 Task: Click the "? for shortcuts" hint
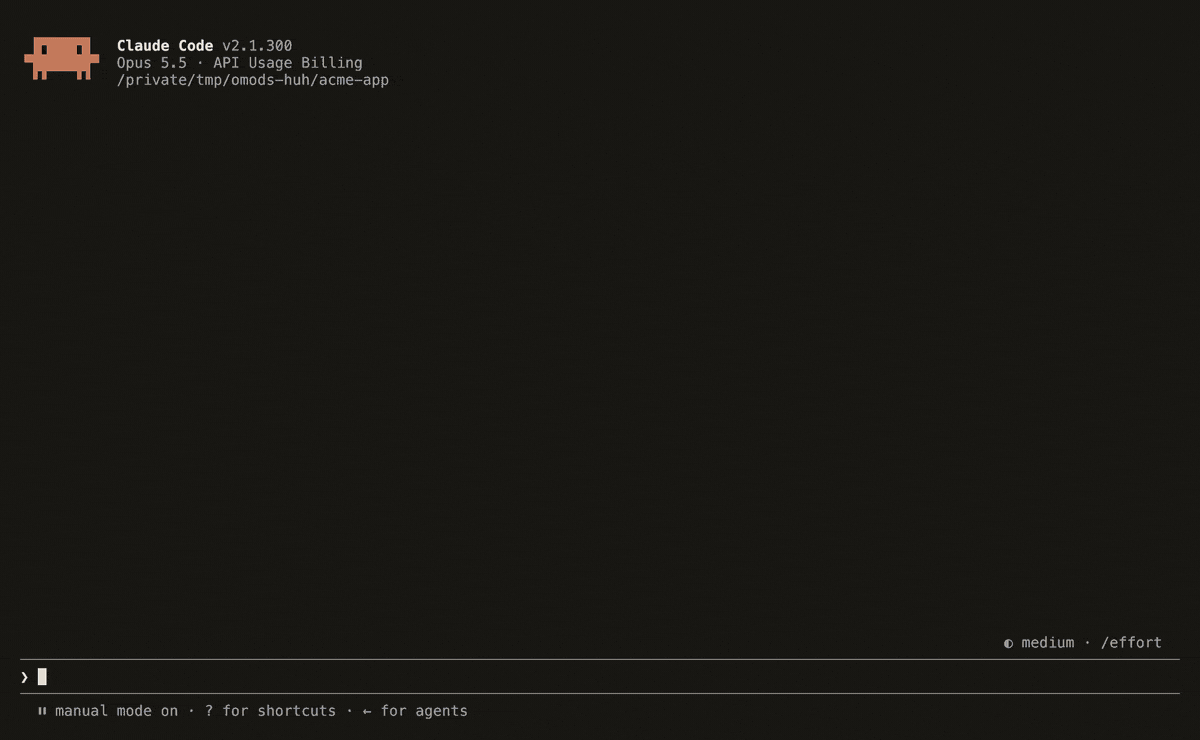pyautogui.click(x=270, y=711)
